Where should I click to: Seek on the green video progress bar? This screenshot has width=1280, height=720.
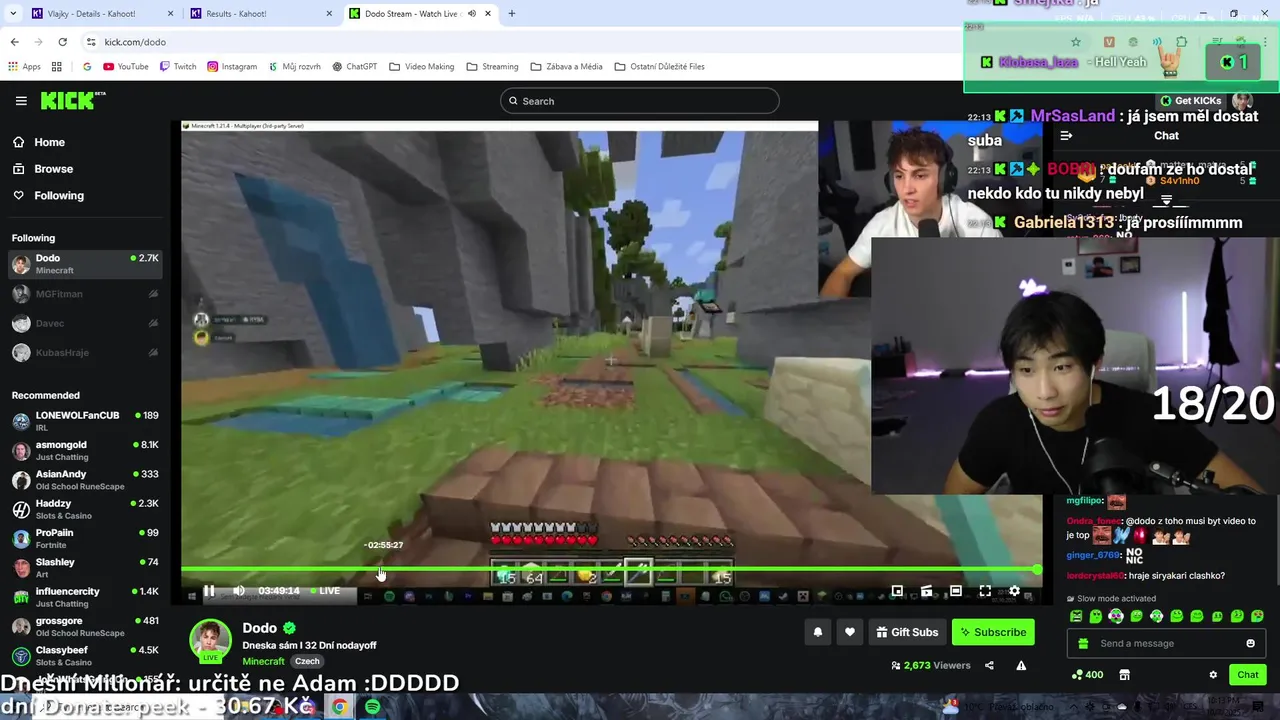[610, 569]
